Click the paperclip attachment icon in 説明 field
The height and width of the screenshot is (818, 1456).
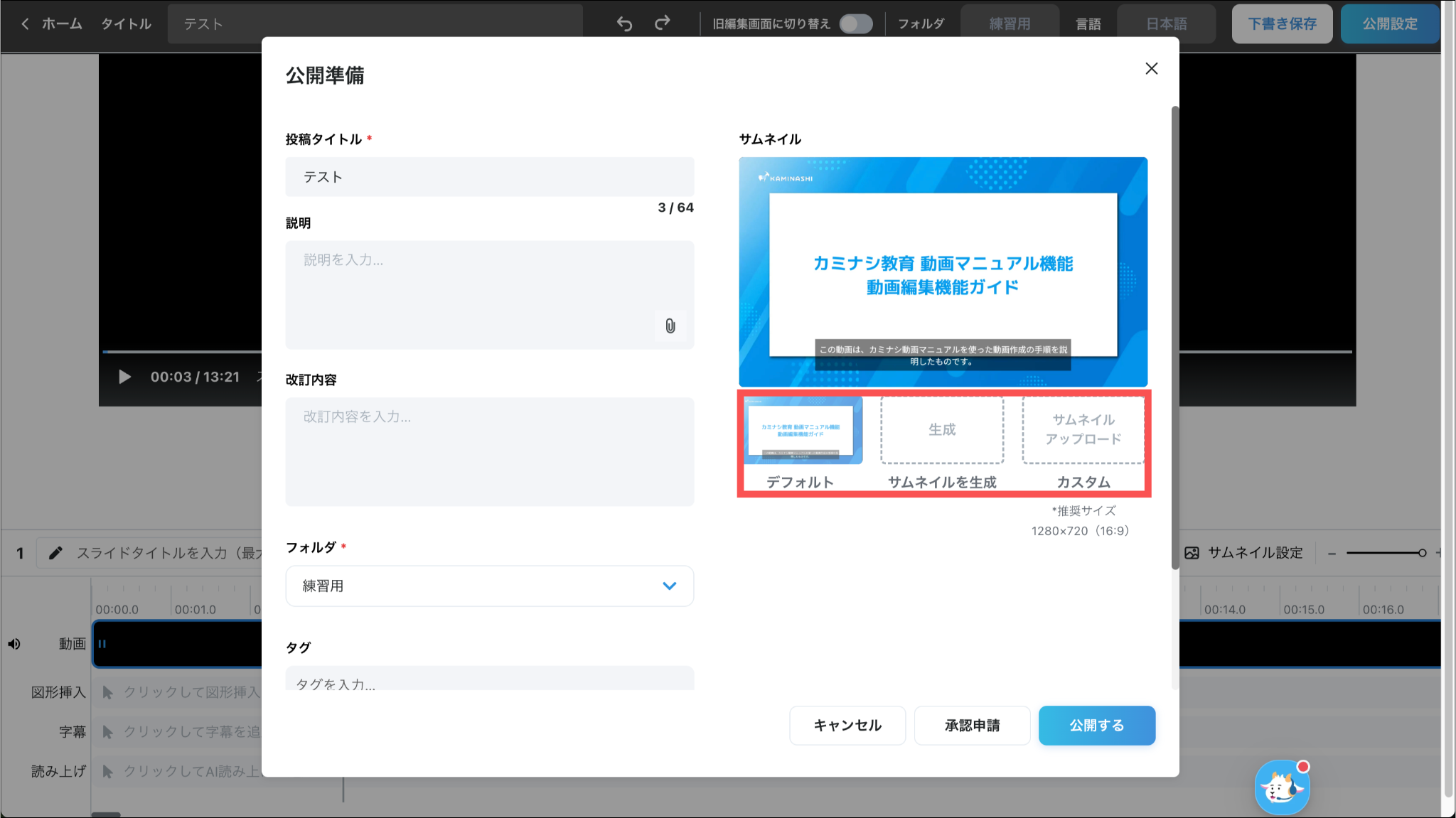coord(670,326)
